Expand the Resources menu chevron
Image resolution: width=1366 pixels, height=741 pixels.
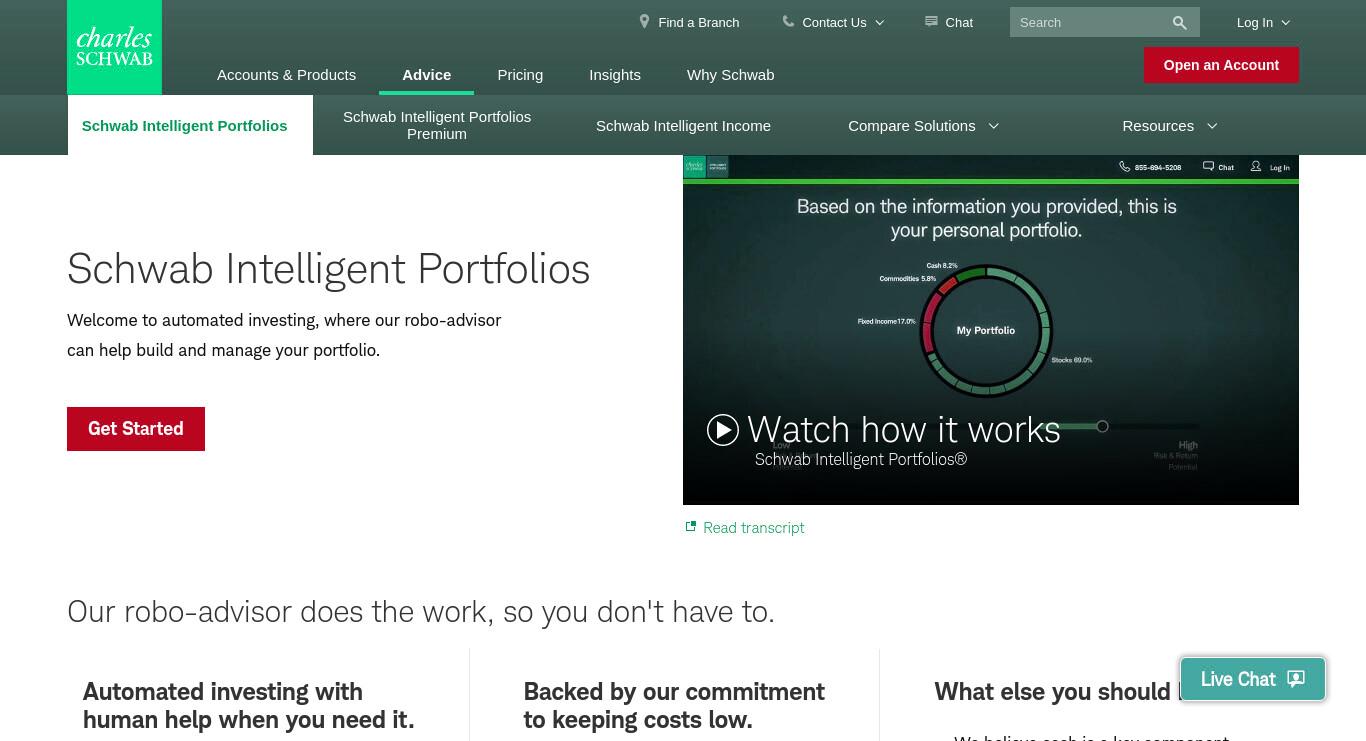(x=1212, y=126)
